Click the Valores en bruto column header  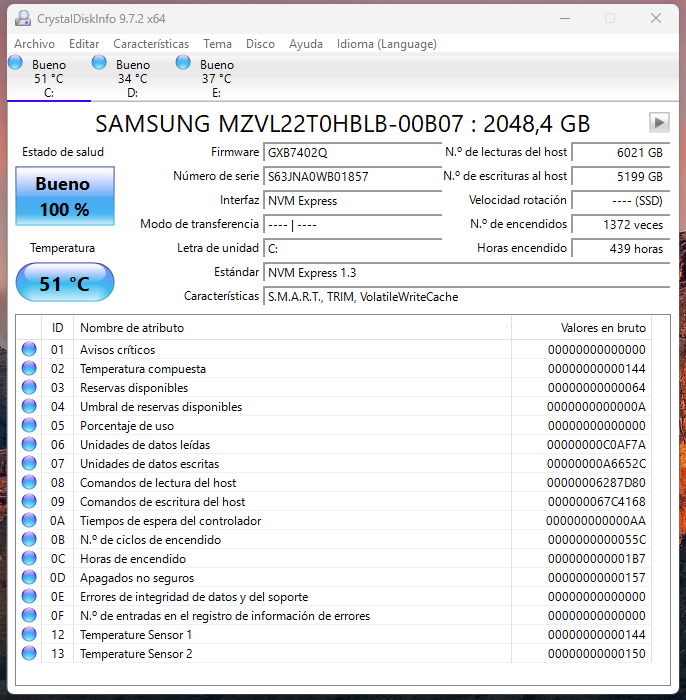coord(602,328)
